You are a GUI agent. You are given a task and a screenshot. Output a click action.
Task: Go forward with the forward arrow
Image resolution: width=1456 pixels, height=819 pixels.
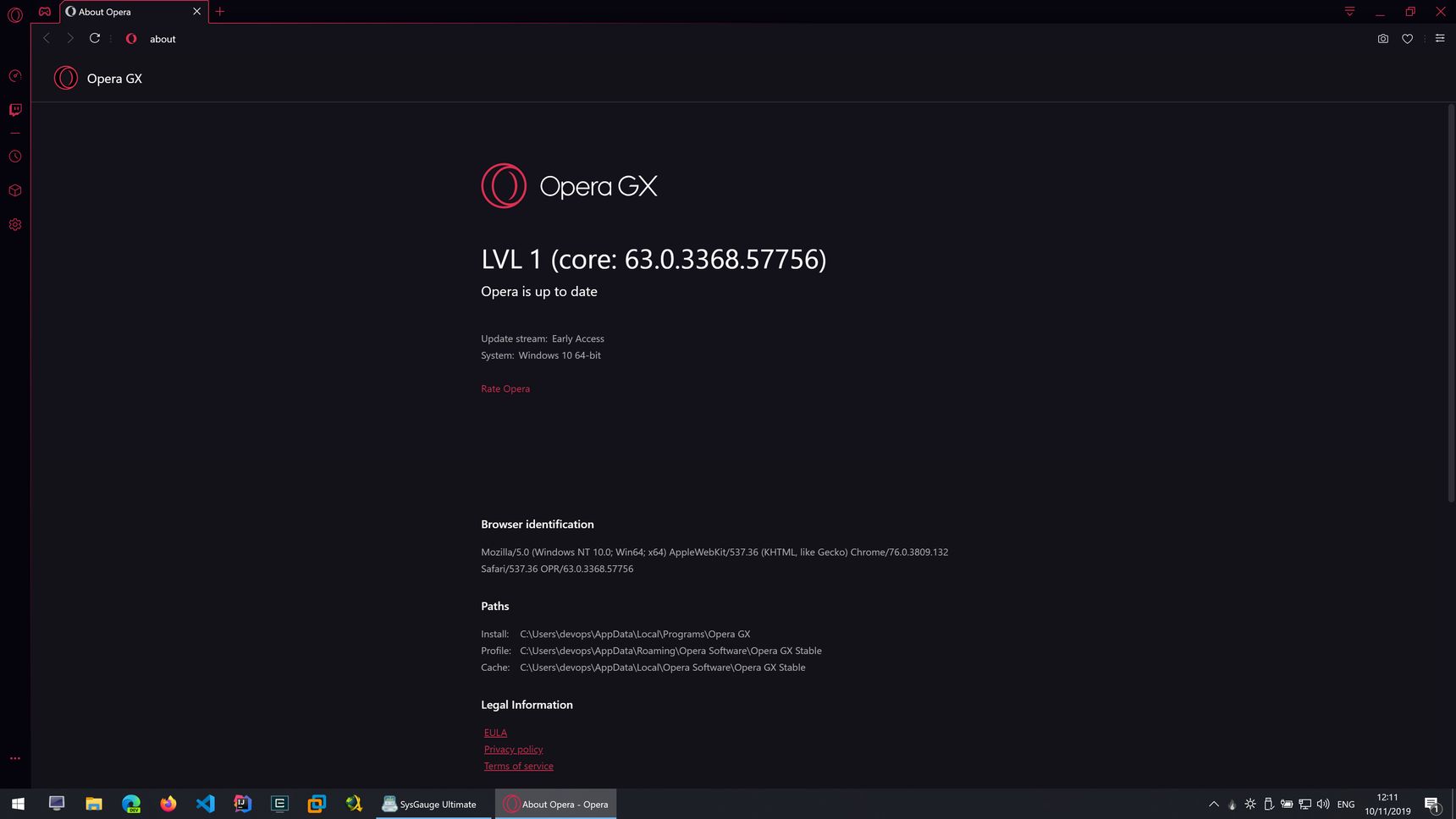coord(70,38)
